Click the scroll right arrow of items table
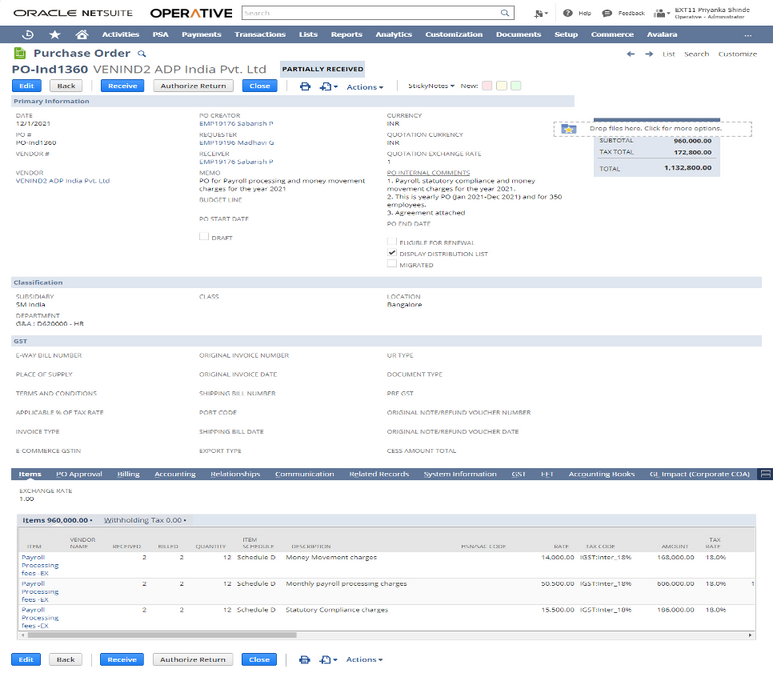 point(750,635)
